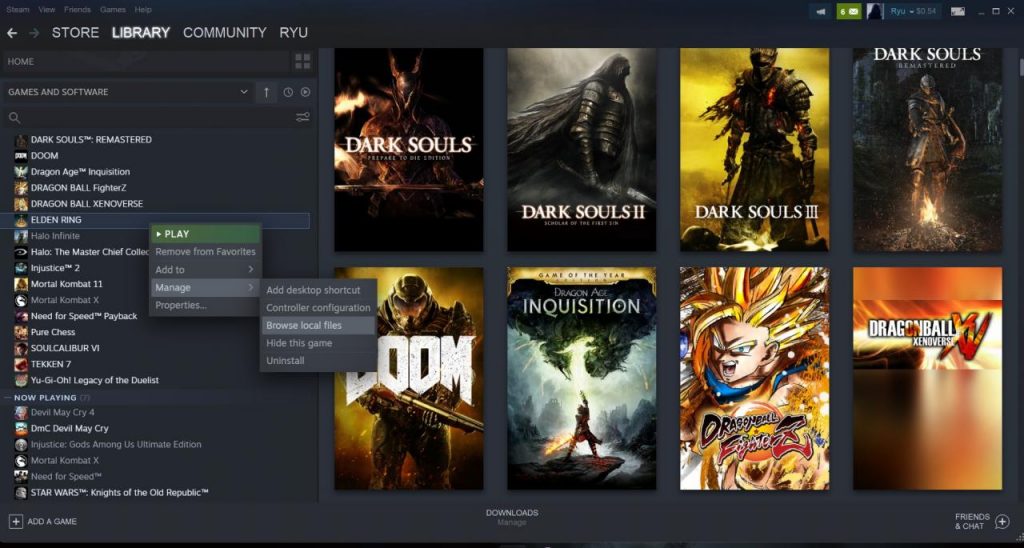Click the Add a Game plus icon
The image size is (1024, 548).
tap(15, 521)
